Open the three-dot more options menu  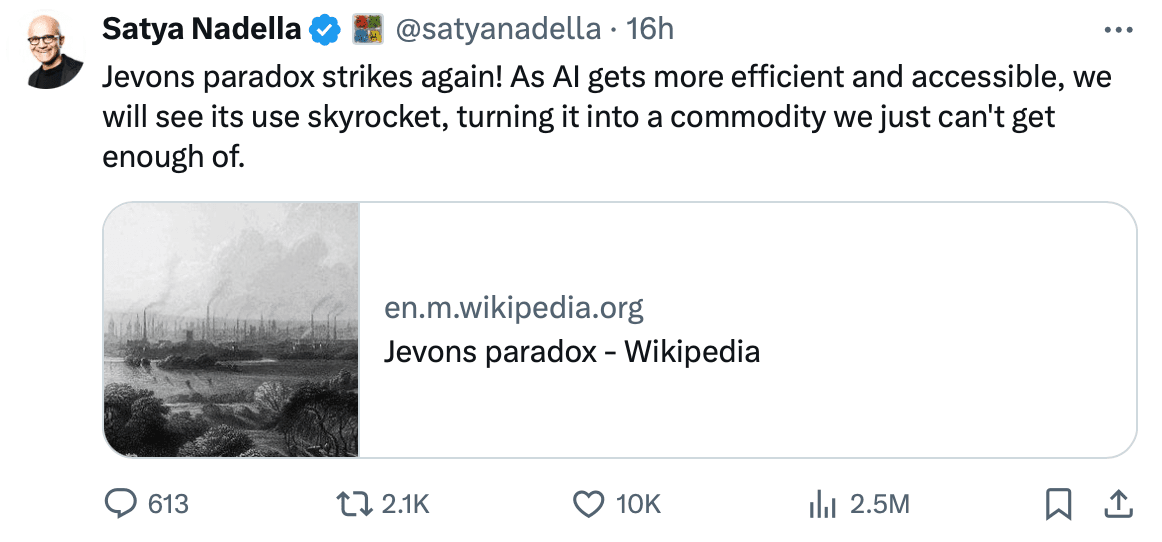coord(1116,30)
